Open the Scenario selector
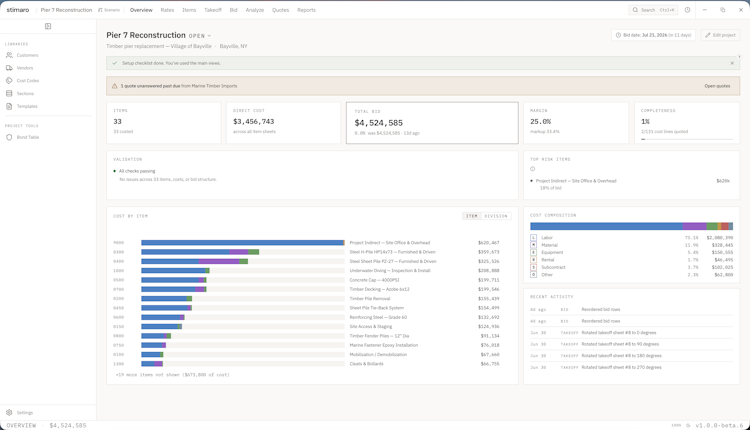This screenshot has width=750, height=430. tap(109, 10)
